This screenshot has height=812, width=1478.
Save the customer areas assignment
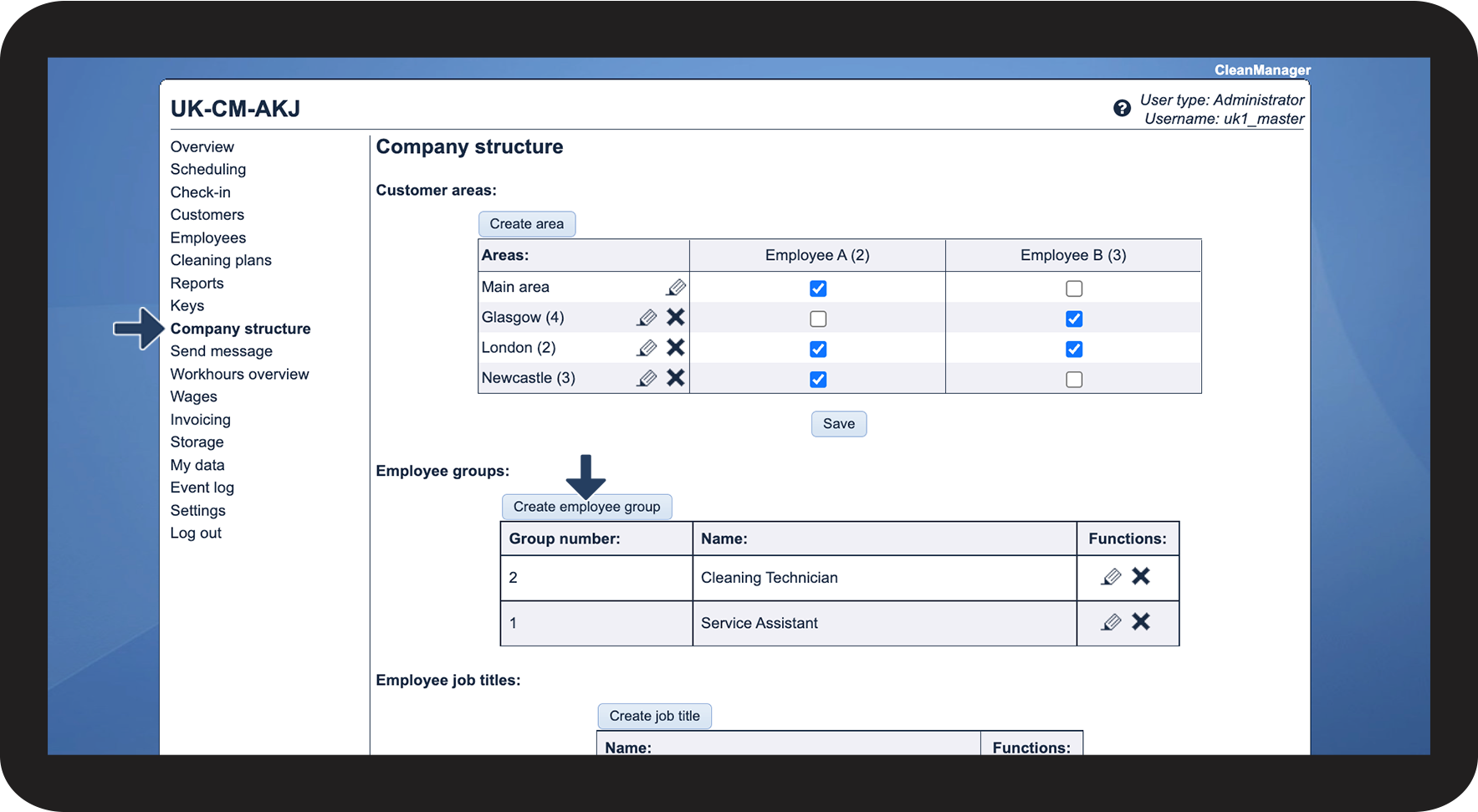tap(838, 424)
